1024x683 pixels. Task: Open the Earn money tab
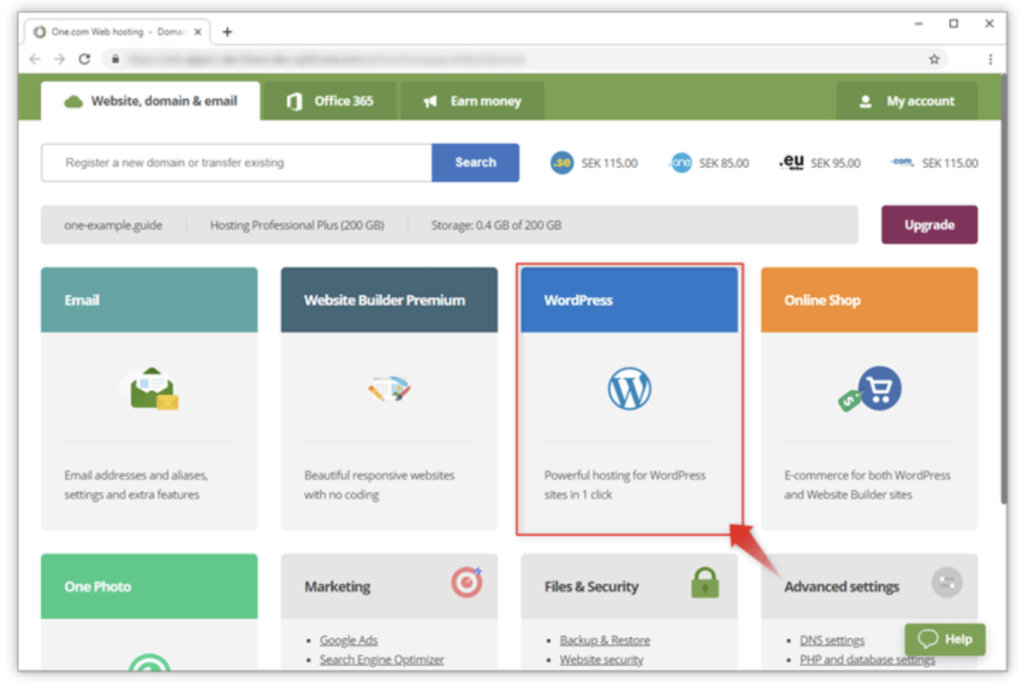(472, 101)
